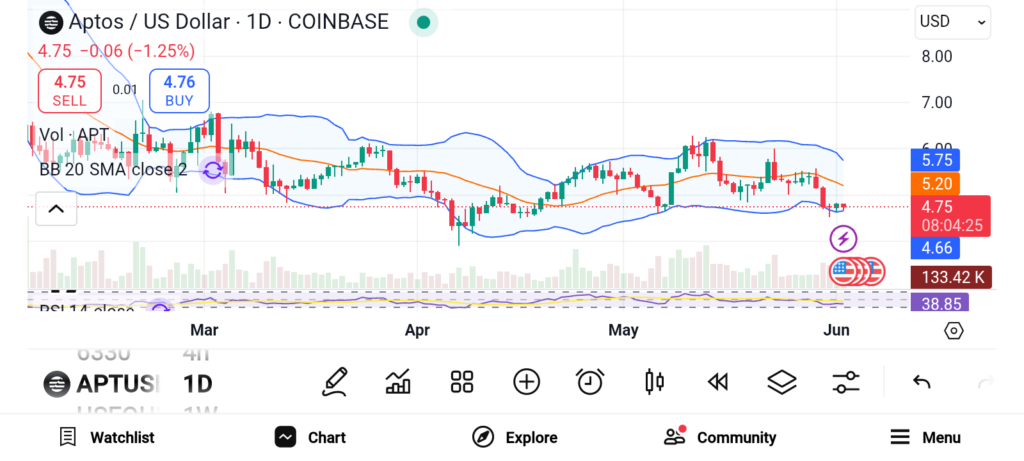Tap the purple lightning bolt event marker

click(843, 238)
